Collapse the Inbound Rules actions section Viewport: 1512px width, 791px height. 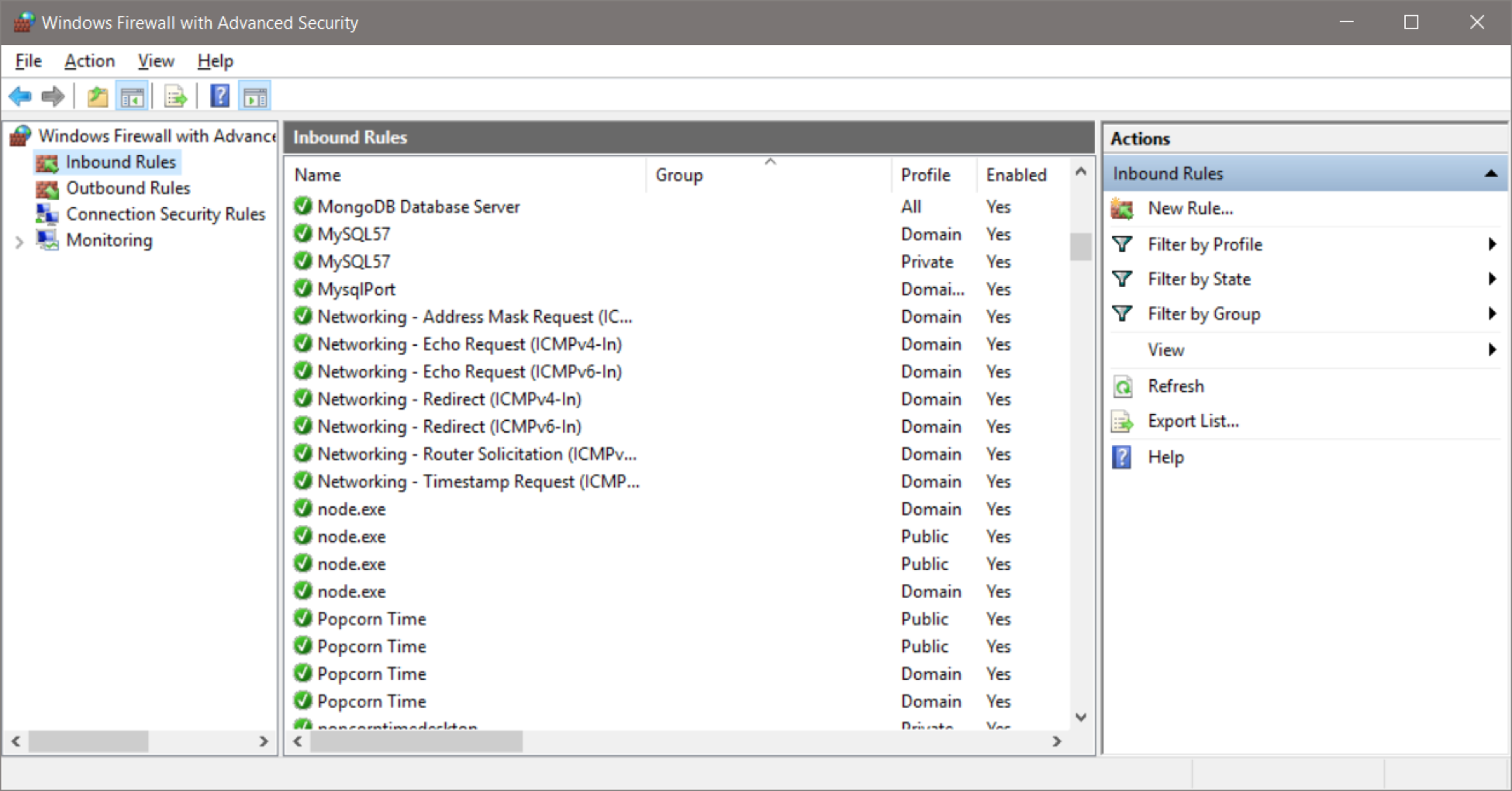pyautogui.click(x=1490, y=174)
